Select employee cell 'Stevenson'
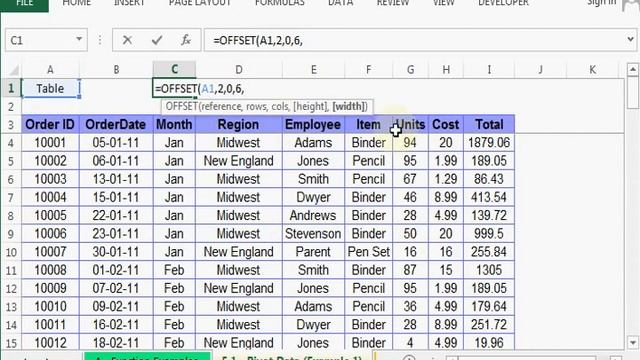Viewport: 640px width, 360px height. tap(313, 233)
